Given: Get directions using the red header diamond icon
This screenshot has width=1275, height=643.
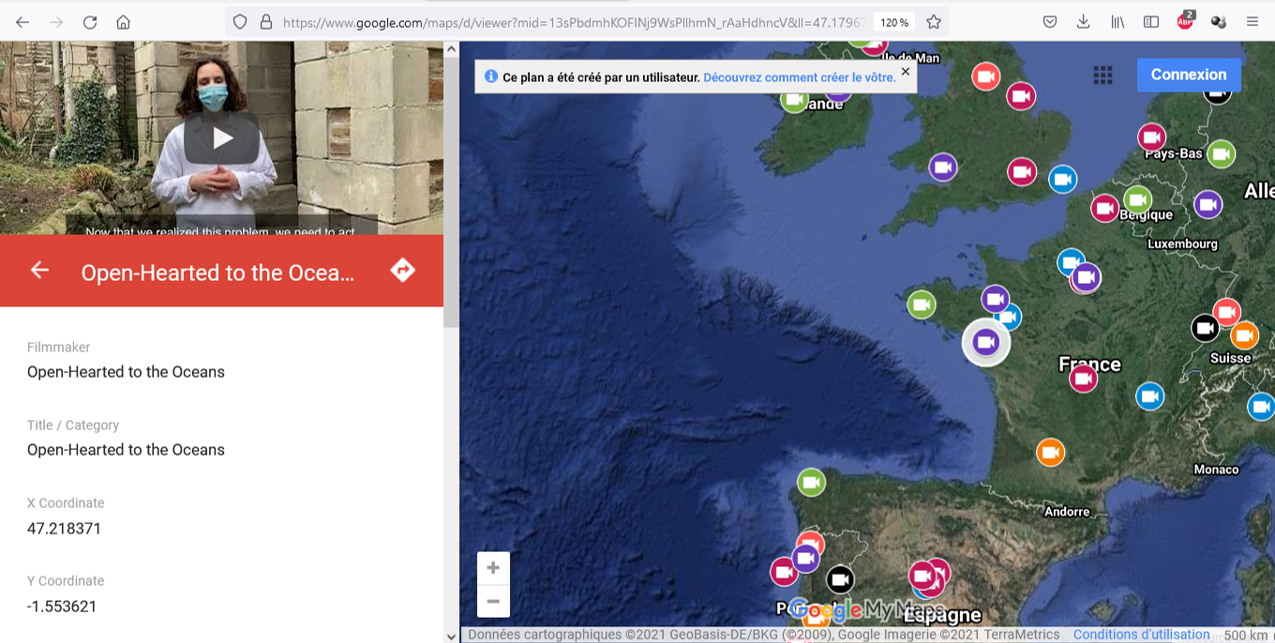Looking at the screenshot, I should pyautogui.click(x=402, y=270).
